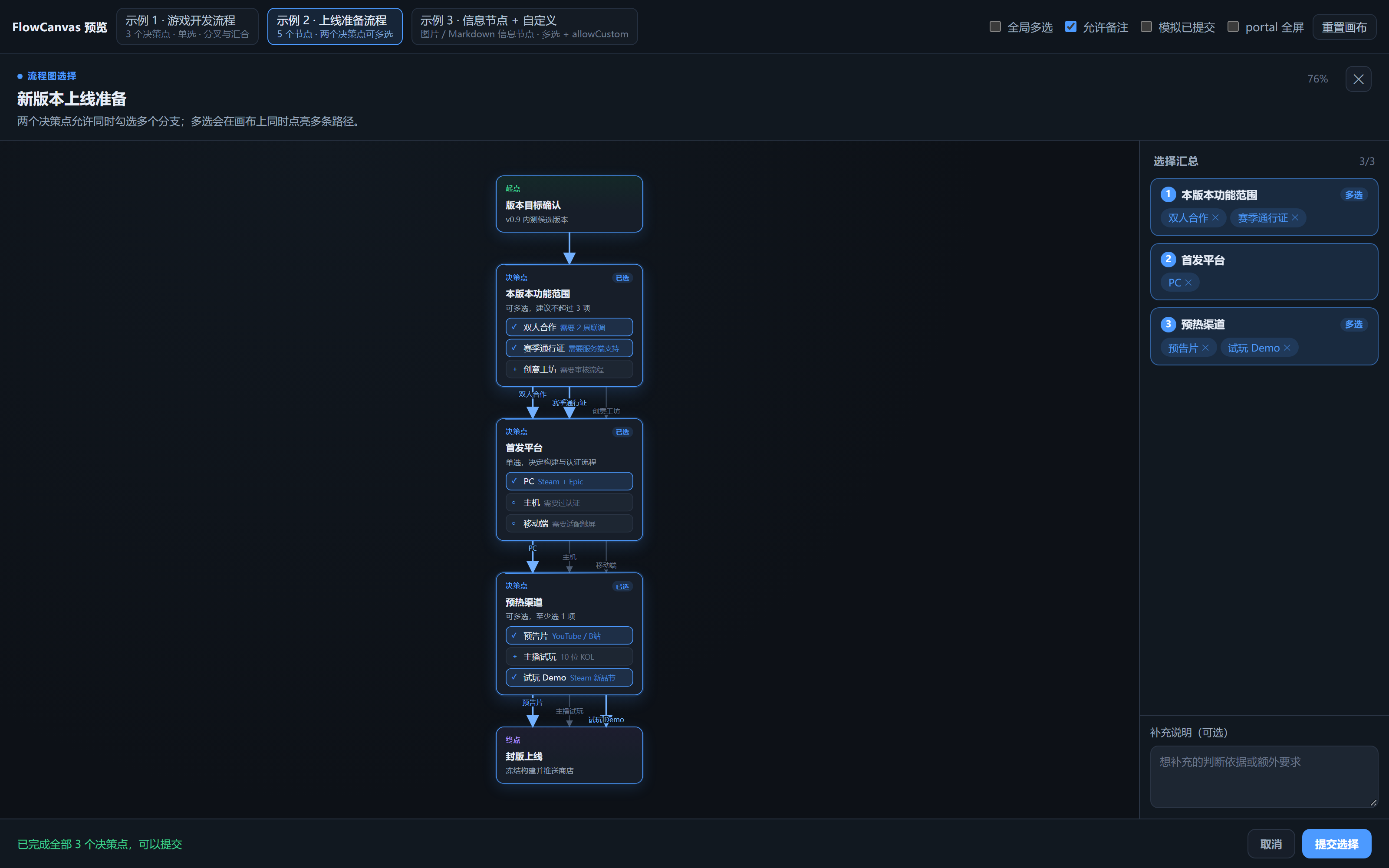The width and height of the screenshot is (1389, 868).
Task: Remove the 预告片 tag in summary
Action: [1205, 348]
